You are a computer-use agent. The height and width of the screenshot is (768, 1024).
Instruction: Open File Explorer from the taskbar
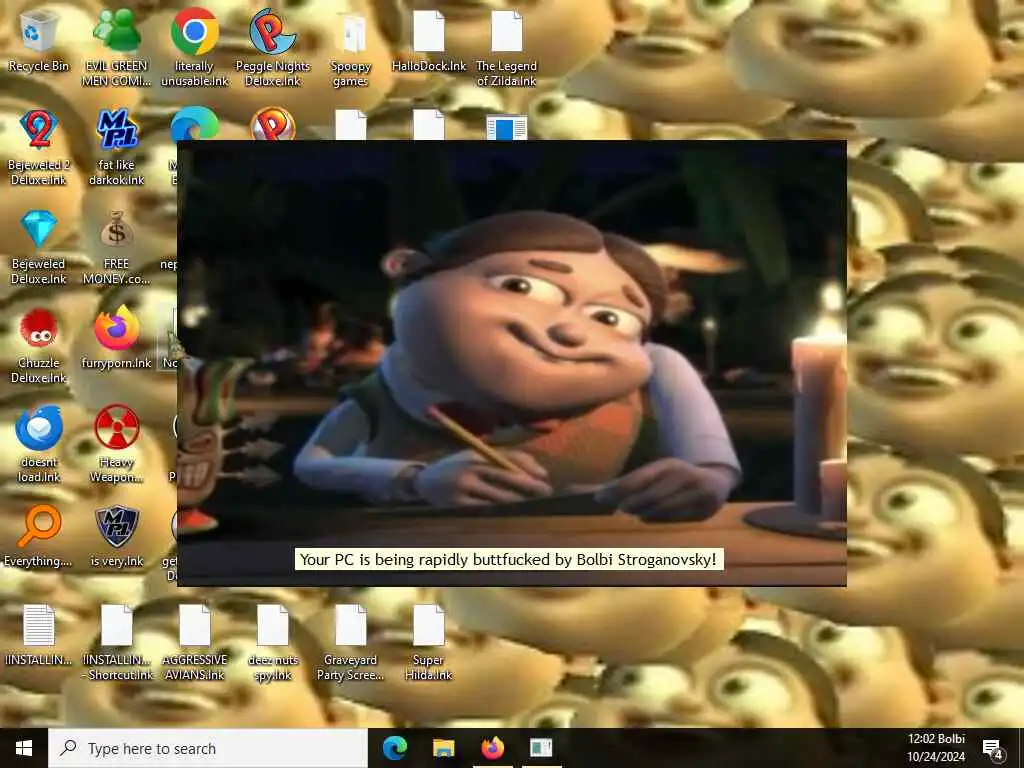point(443,748)
